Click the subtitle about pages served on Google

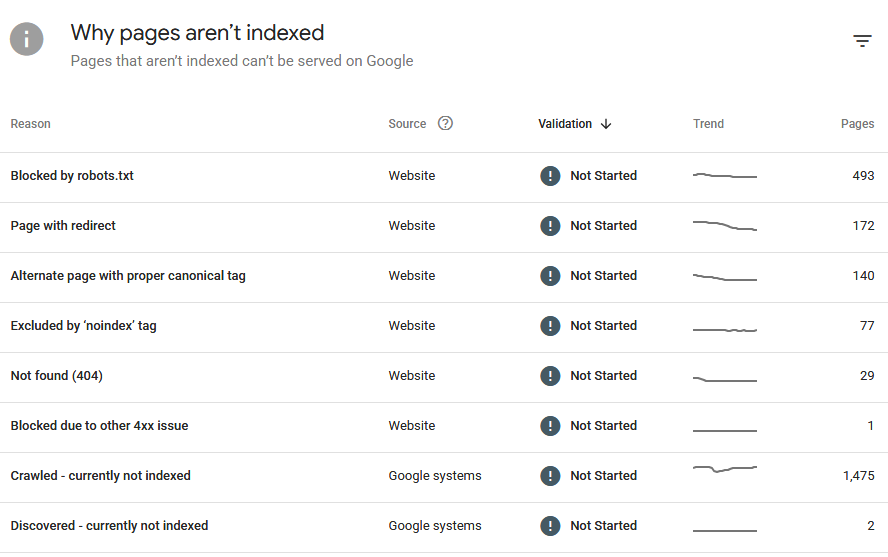tap(242, 61)
